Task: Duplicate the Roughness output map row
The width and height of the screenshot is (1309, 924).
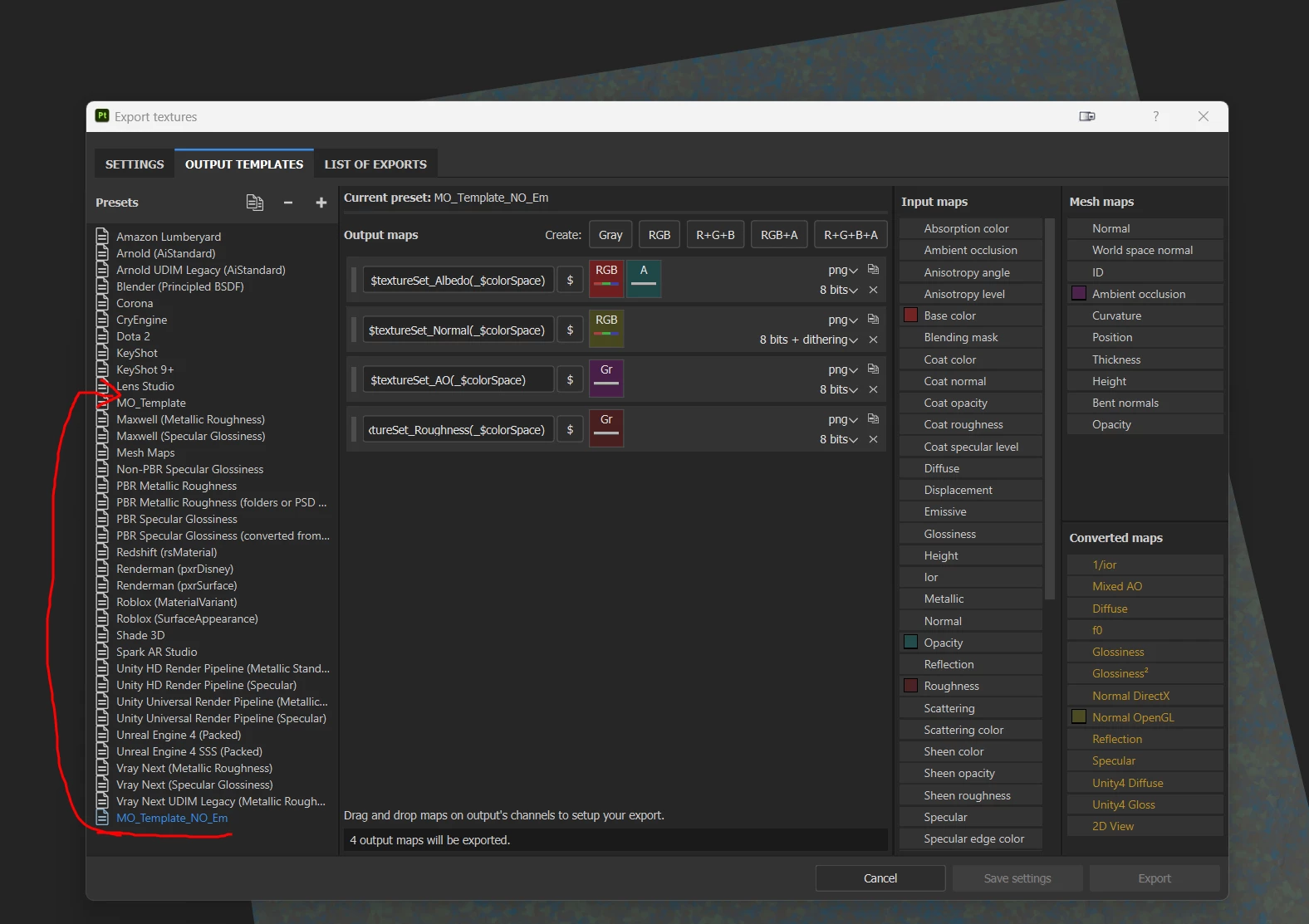Action: [873, 418]
